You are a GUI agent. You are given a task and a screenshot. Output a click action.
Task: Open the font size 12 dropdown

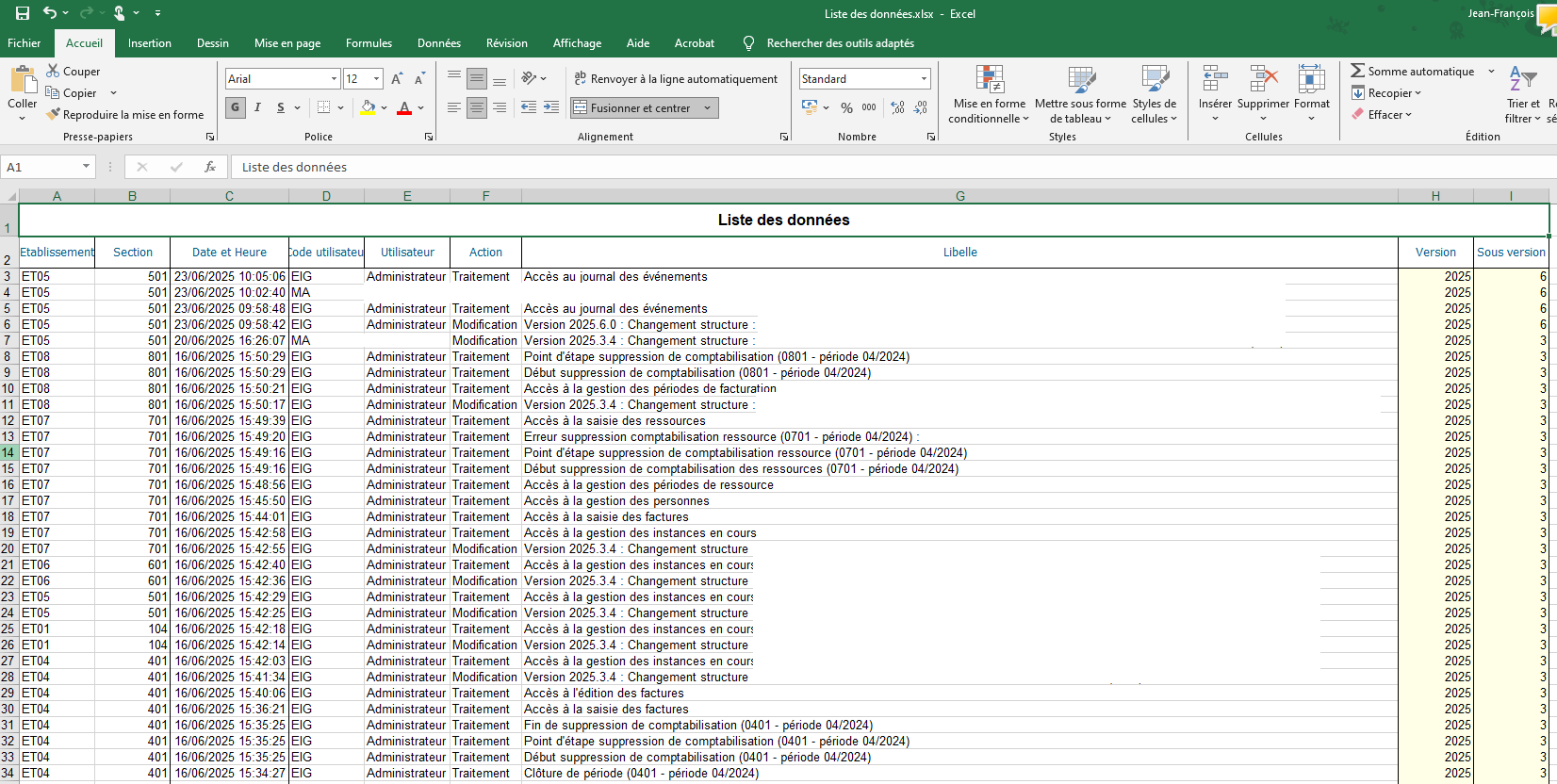(x=376, y=79)
